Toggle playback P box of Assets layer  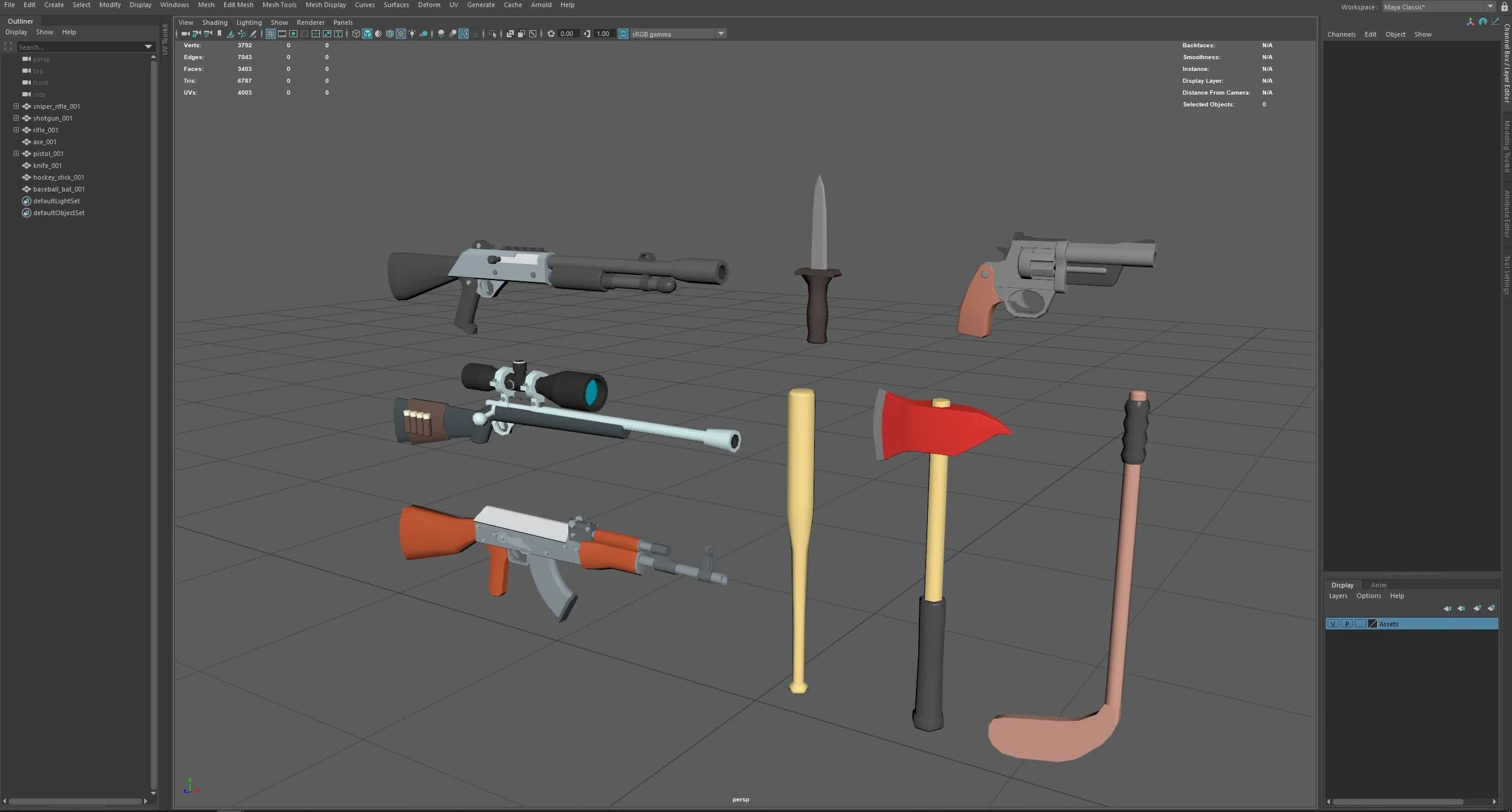click(x=1347, y=624)
